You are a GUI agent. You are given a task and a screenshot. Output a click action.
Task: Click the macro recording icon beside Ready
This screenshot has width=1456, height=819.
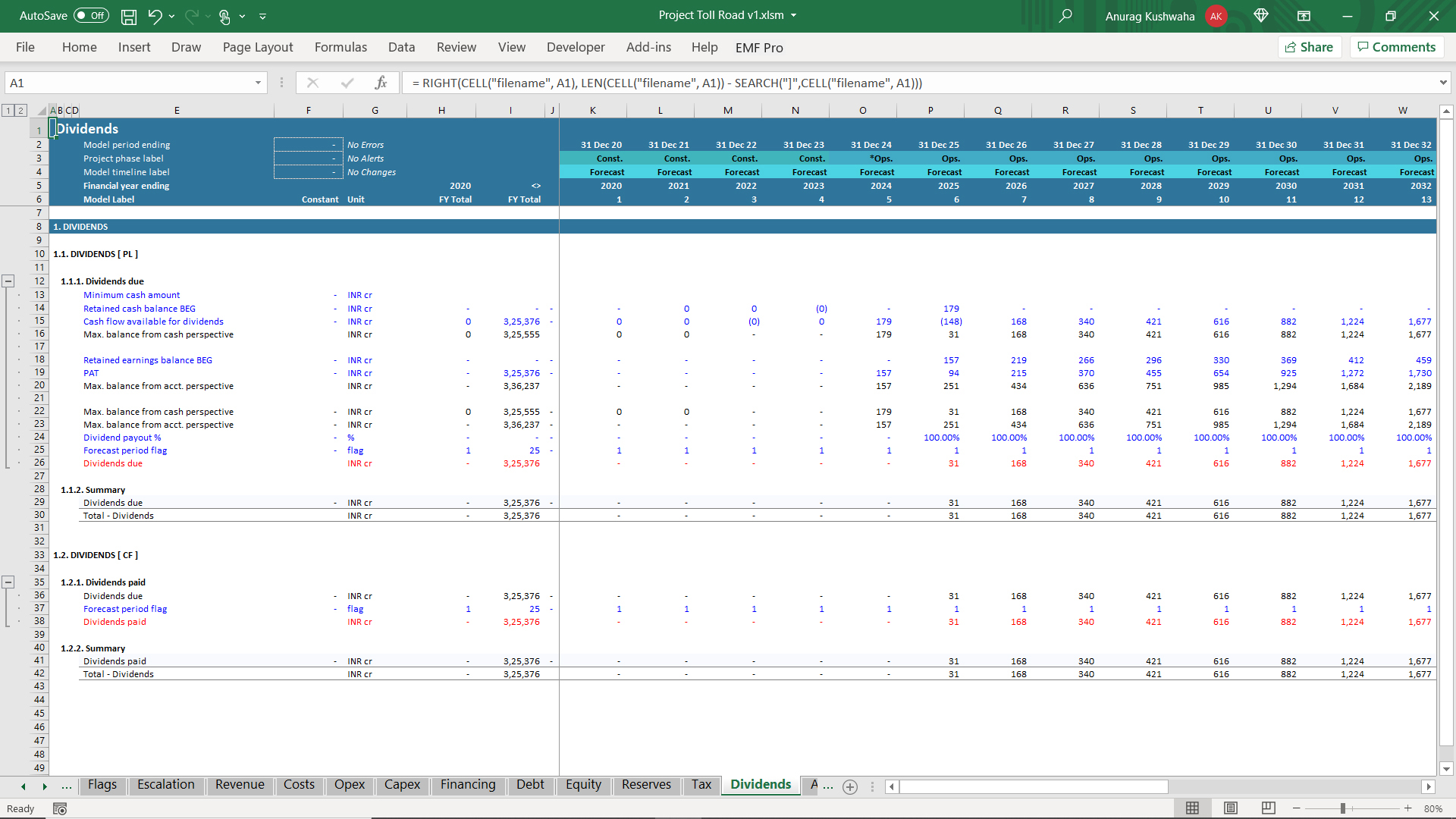60,808
